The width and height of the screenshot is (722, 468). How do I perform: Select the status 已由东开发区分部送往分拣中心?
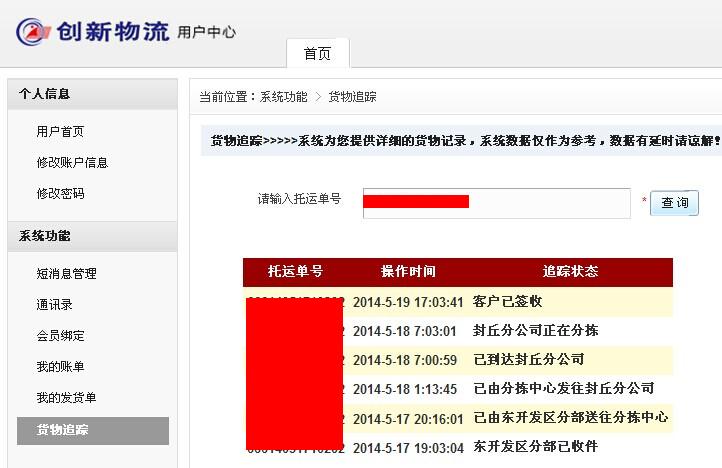coord(571,417)
